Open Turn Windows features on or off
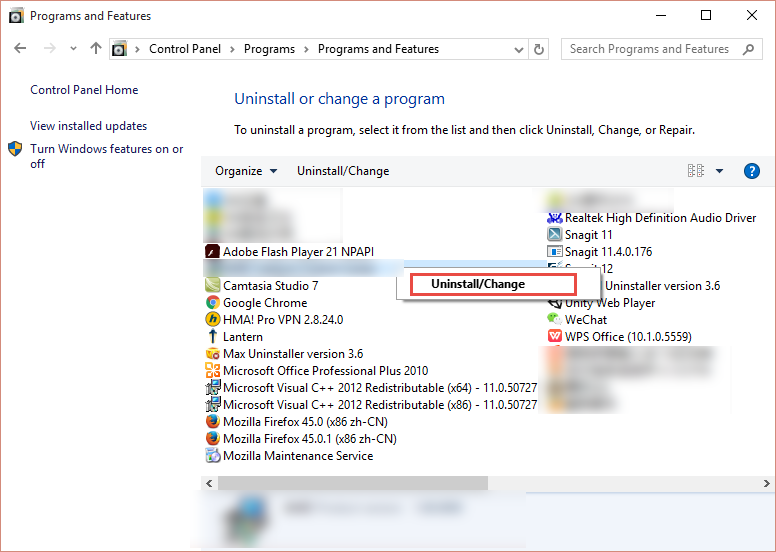The width and height of the screenshot is (776, 552). [x=106, y=156]
